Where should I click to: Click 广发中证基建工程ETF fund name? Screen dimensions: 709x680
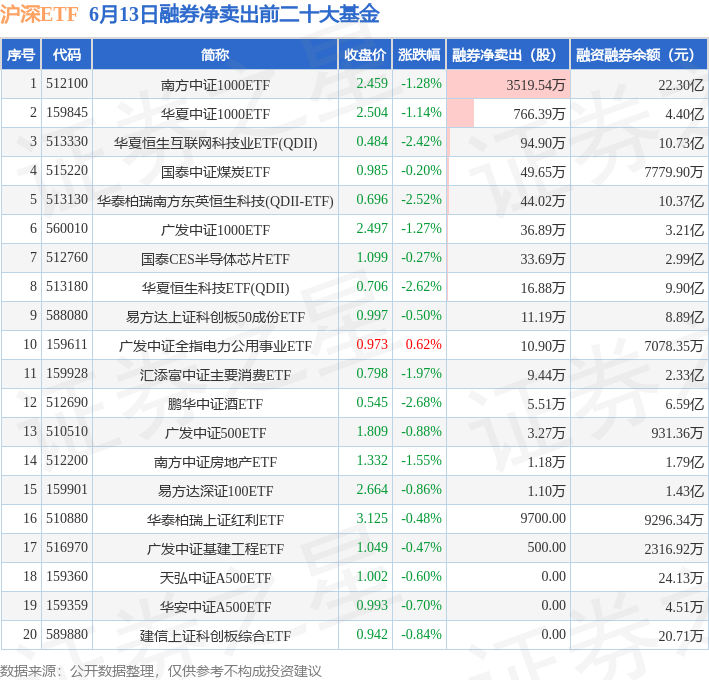pyautogui.click(x=215, y=548)
